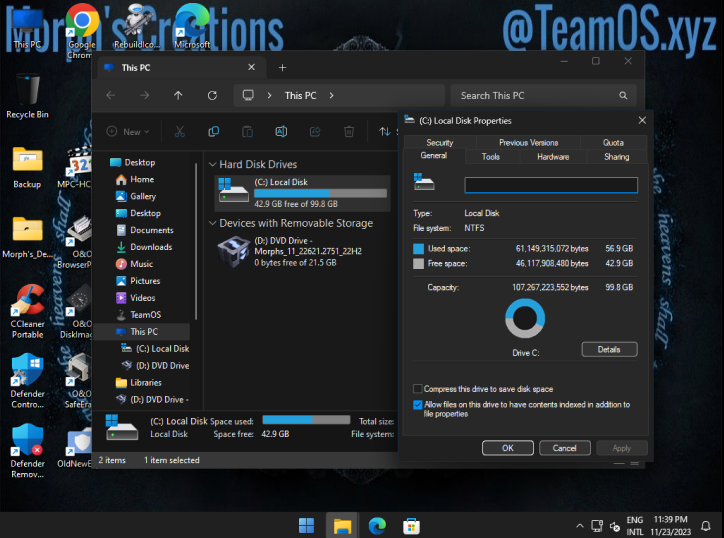The width and height of the screenshot is (724, 538).
Task: Add a new Explorer tab
Action: pos(282,67)
